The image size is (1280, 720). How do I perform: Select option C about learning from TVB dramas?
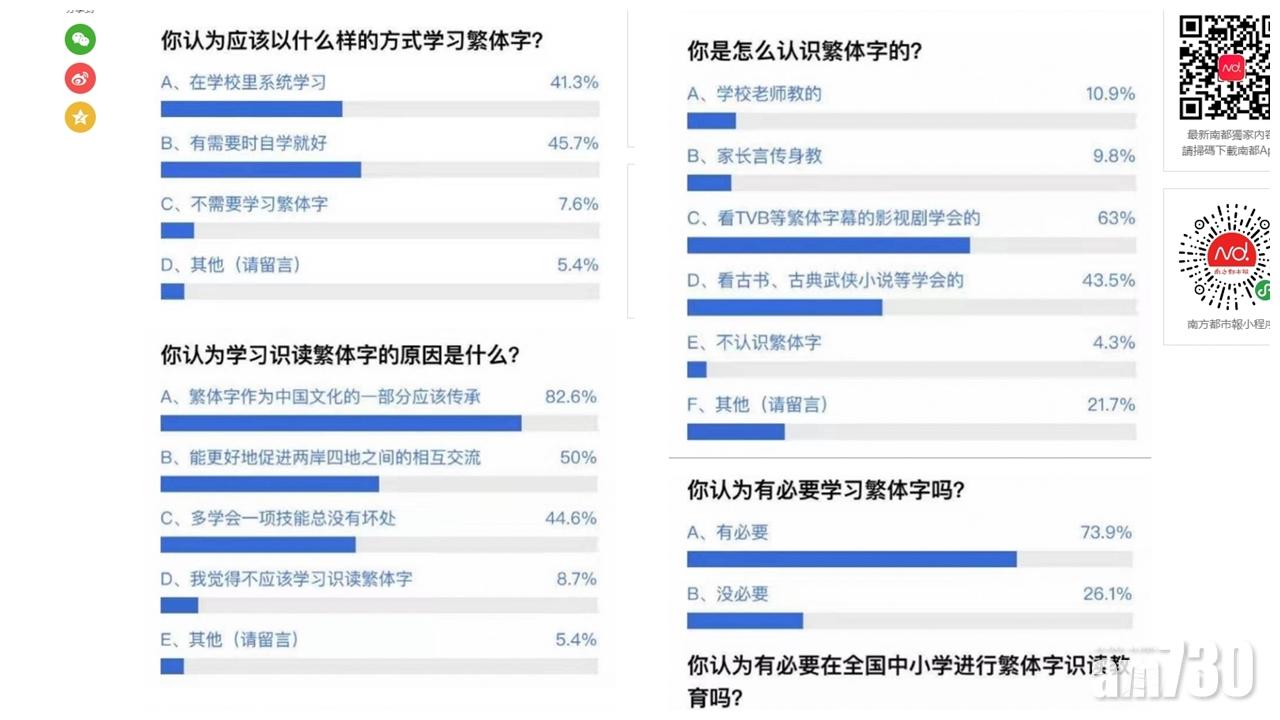point(832,217)
